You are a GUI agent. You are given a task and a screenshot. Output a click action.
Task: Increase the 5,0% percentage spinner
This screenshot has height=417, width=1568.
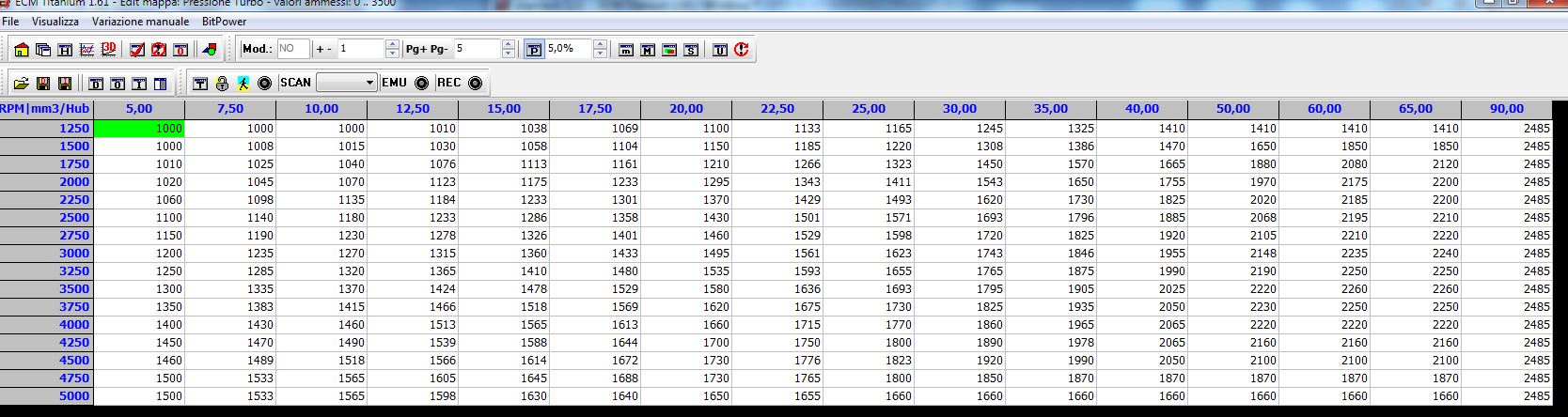click(x=601, y=44)
